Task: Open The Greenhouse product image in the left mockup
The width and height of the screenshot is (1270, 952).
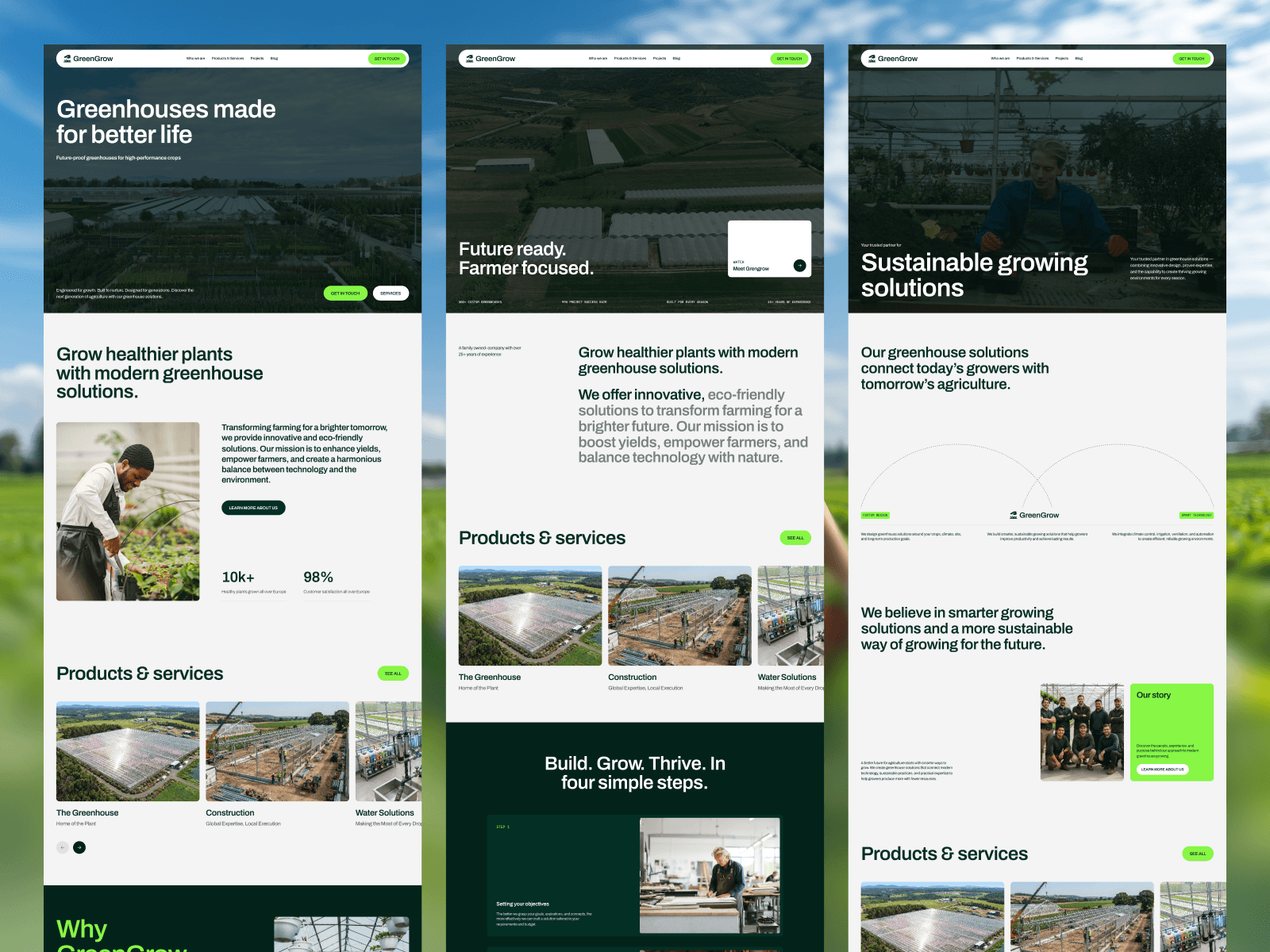Action: [128, 751]
